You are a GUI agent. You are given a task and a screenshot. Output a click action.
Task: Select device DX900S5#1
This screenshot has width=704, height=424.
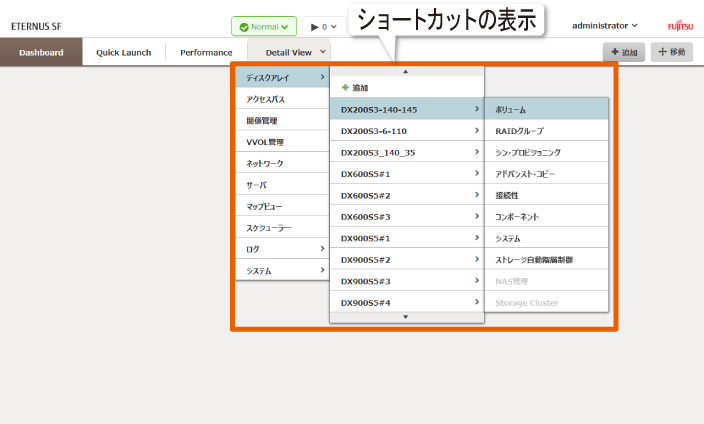coord(407,238)
